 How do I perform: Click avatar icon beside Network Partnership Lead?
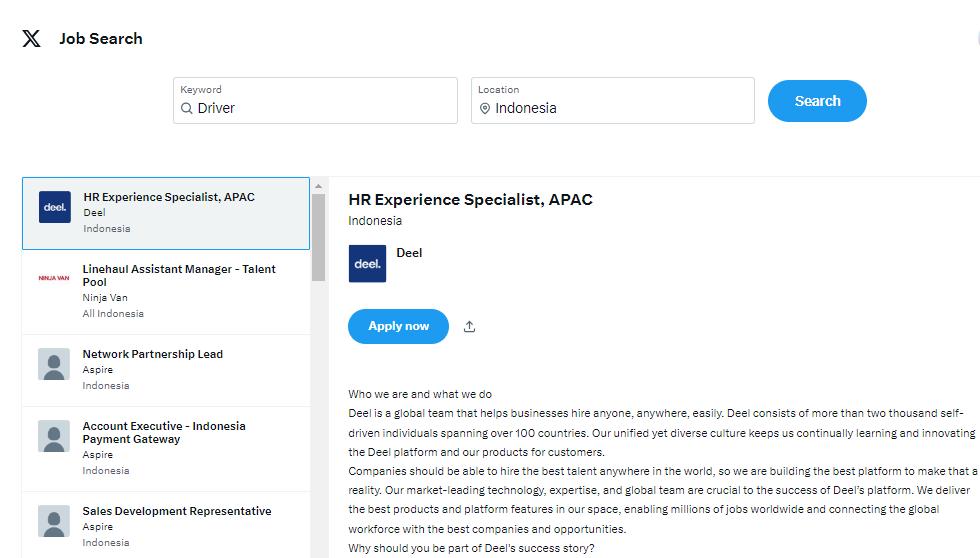coord(54,364)
